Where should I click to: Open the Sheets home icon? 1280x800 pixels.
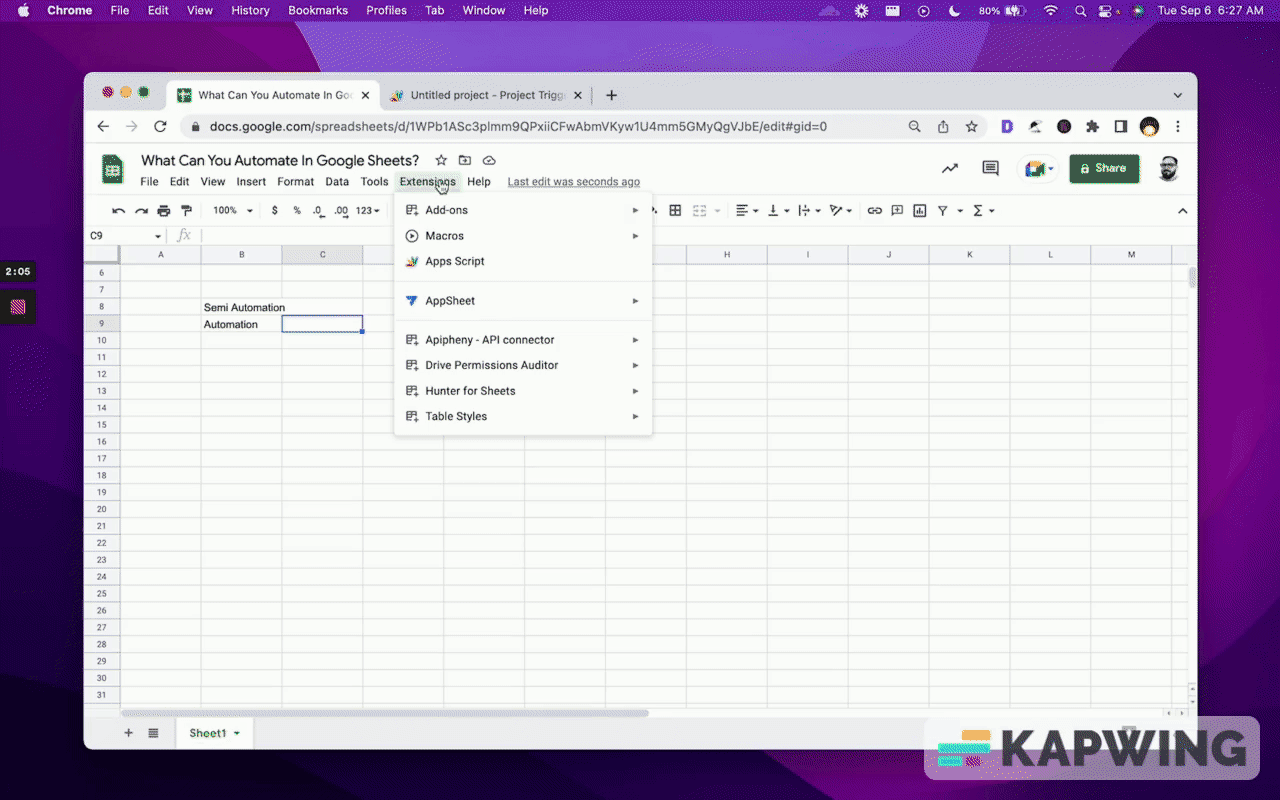(113, 169)
